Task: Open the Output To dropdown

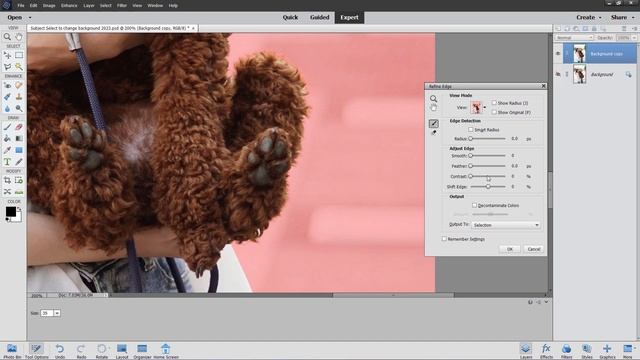Action: 506,225
